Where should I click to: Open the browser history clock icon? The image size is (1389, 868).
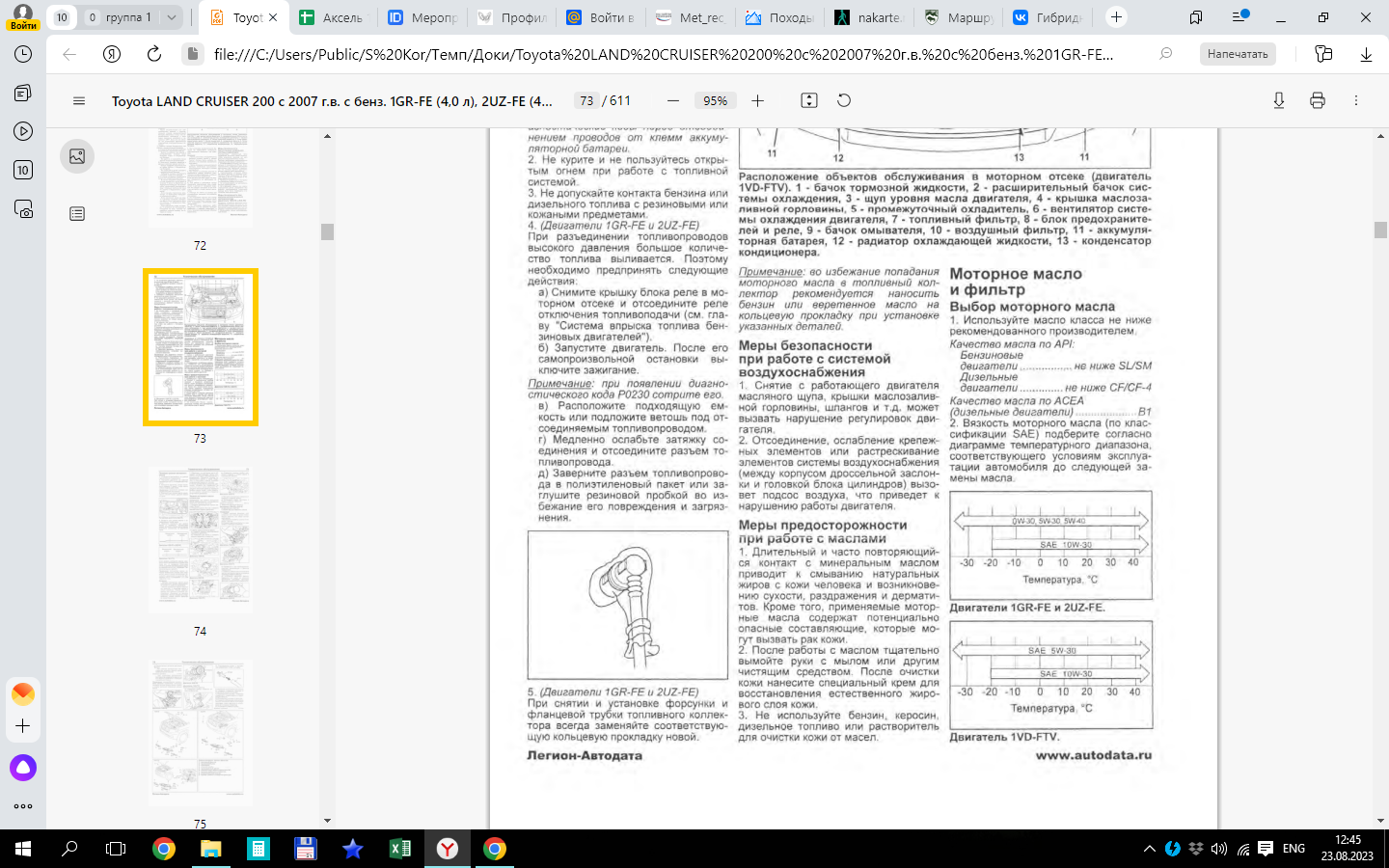[23, 55]
